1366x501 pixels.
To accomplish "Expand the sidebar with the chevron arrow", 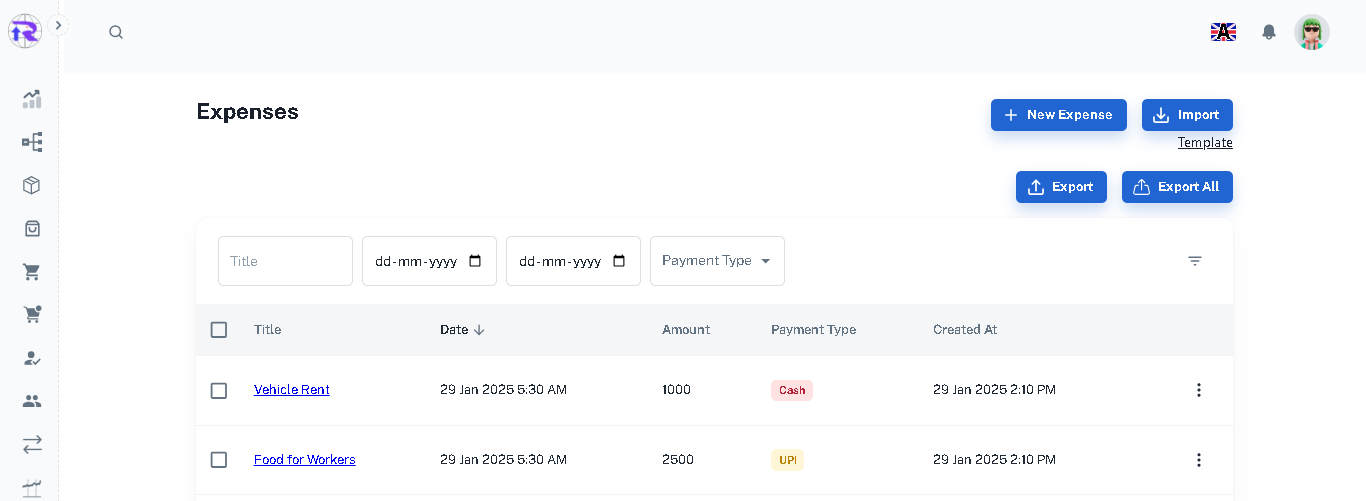I will (x=58, y=25).
